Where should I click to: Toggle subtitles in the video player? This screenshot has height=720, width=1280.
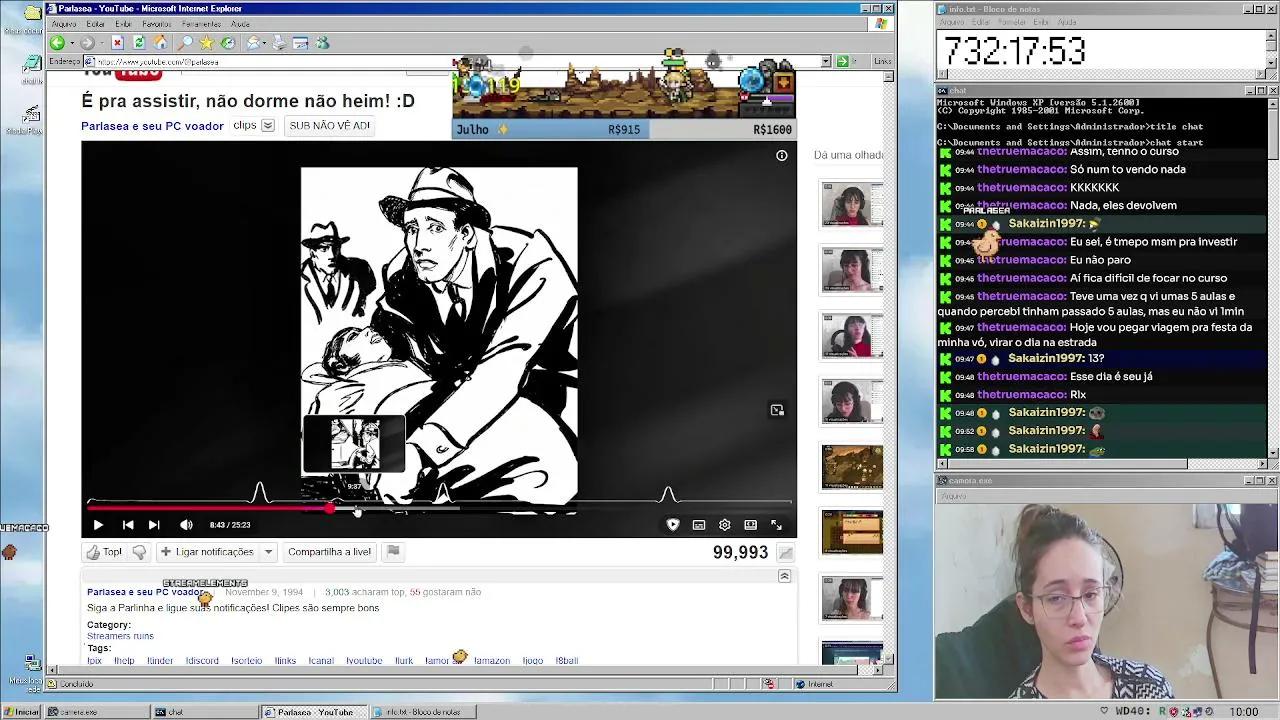(699, 525)
